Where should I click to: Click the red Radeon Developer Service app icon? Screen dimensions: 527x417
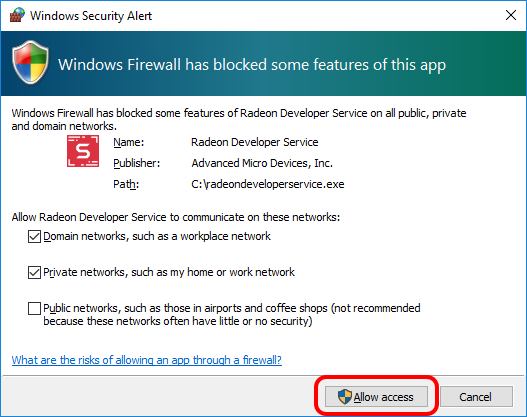tap(83, 151)
